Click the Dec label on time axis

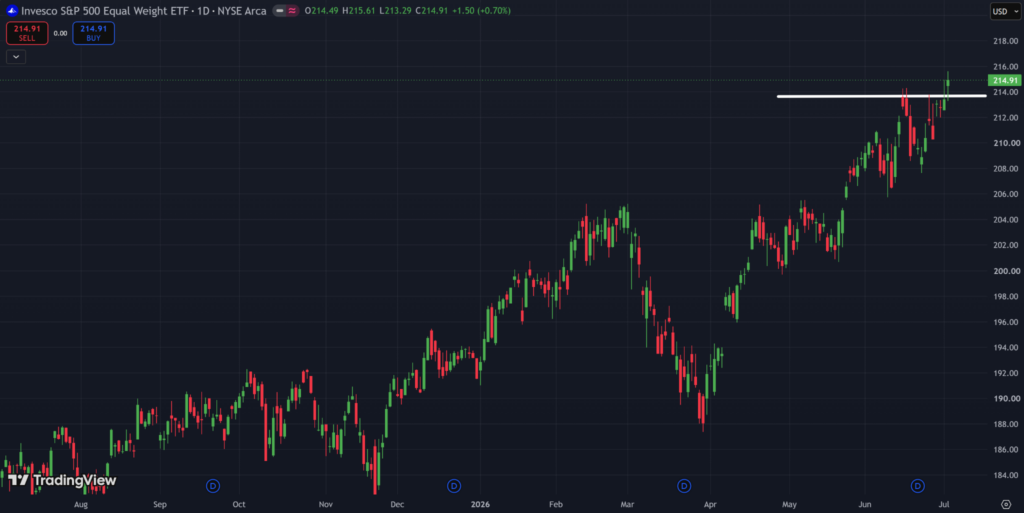click(397, 505)
